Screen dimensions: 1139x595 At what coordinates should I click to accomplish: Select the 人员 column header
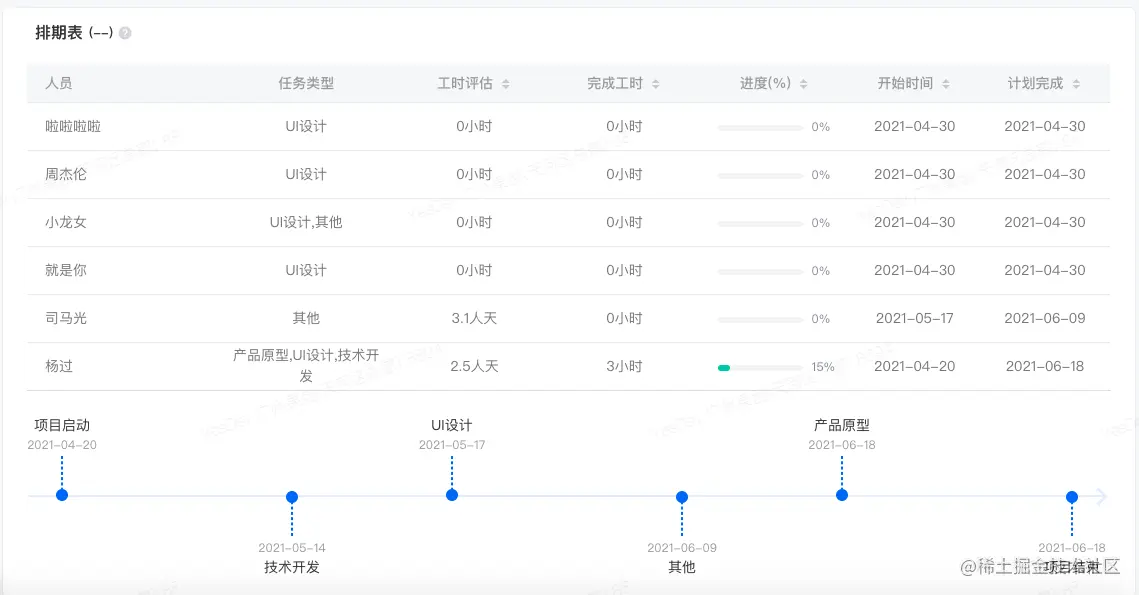[x=60, y=83]
